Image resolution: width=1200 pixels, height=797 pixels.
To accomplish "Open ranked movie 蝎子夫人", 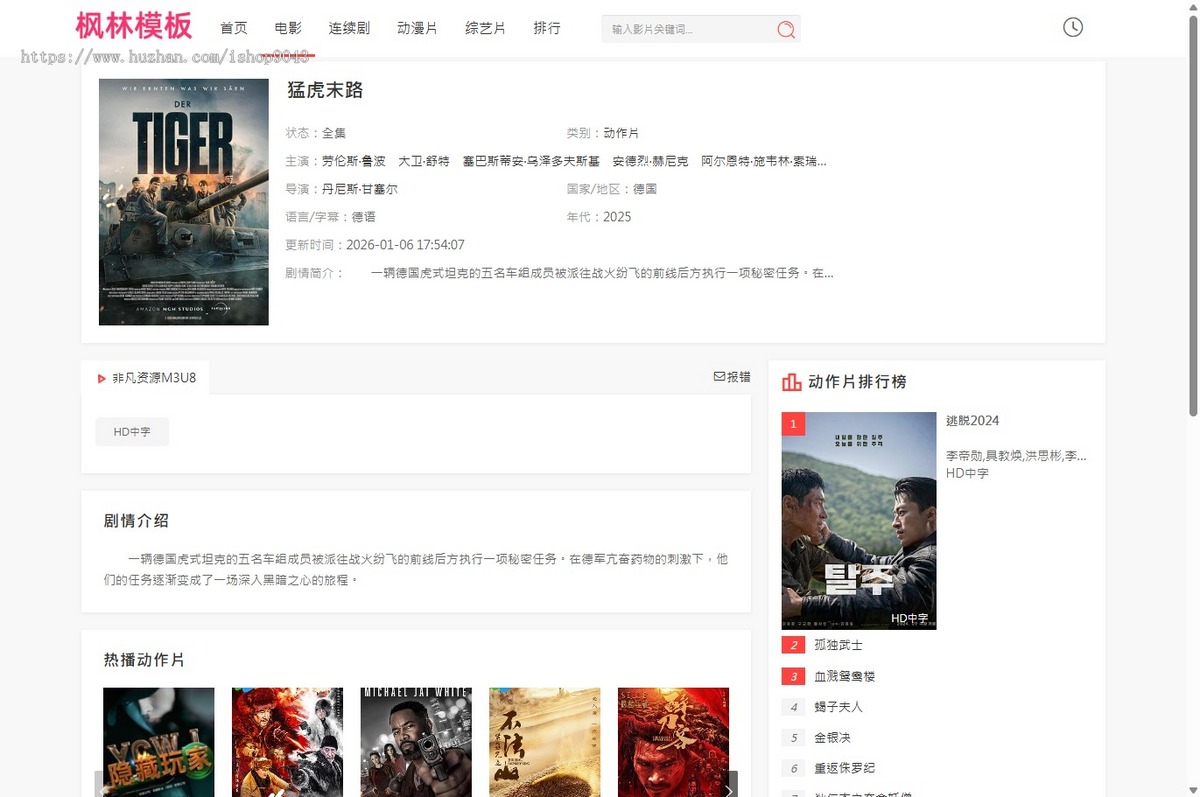I will point(838,707).
